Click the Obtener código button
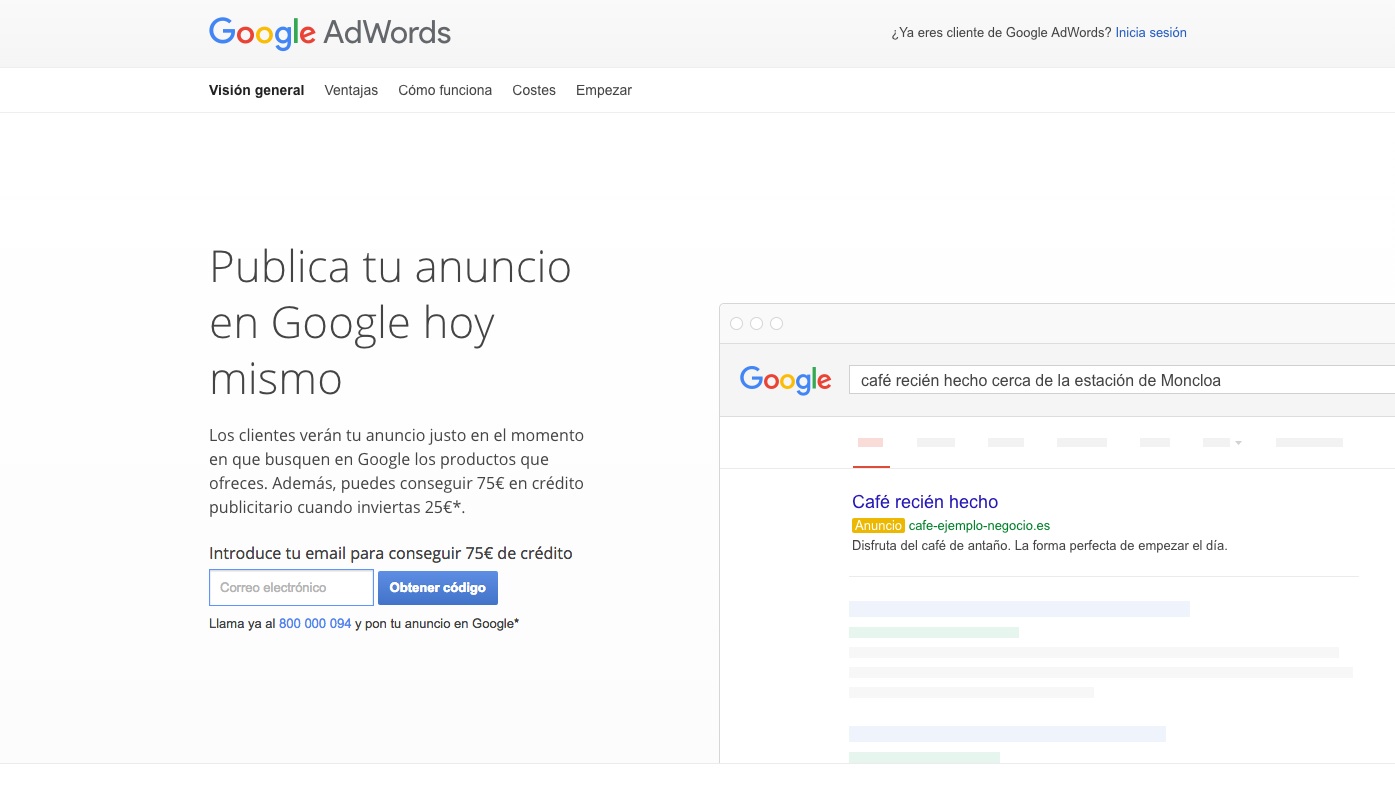The height and width of the screenshot is (787, 1395). tap(438, 587)
